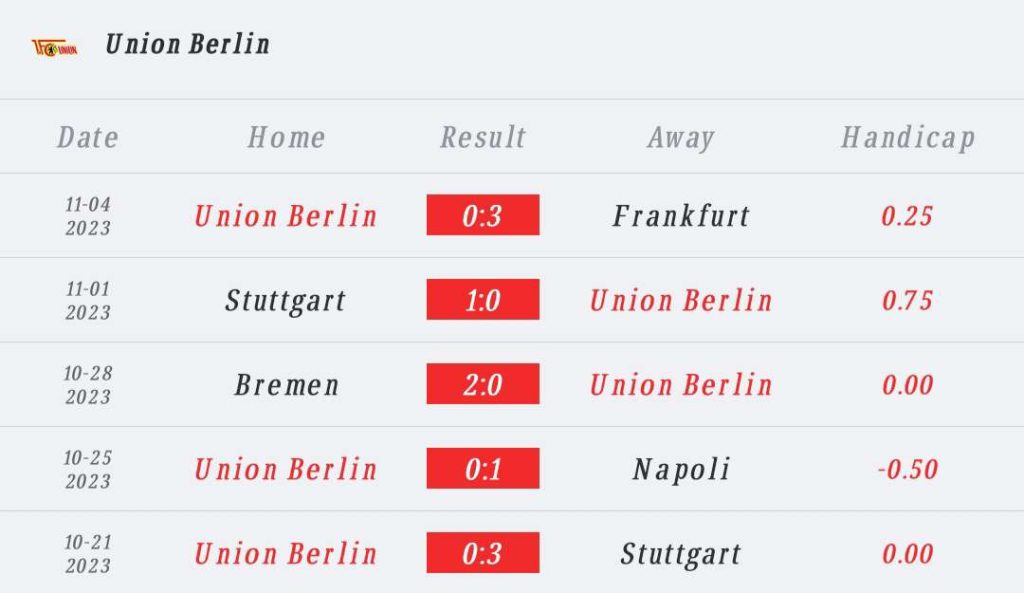Open the Union Berlin team title
Screen dimensions: 1024x593
pyautogui.click(x=187, y=44)
